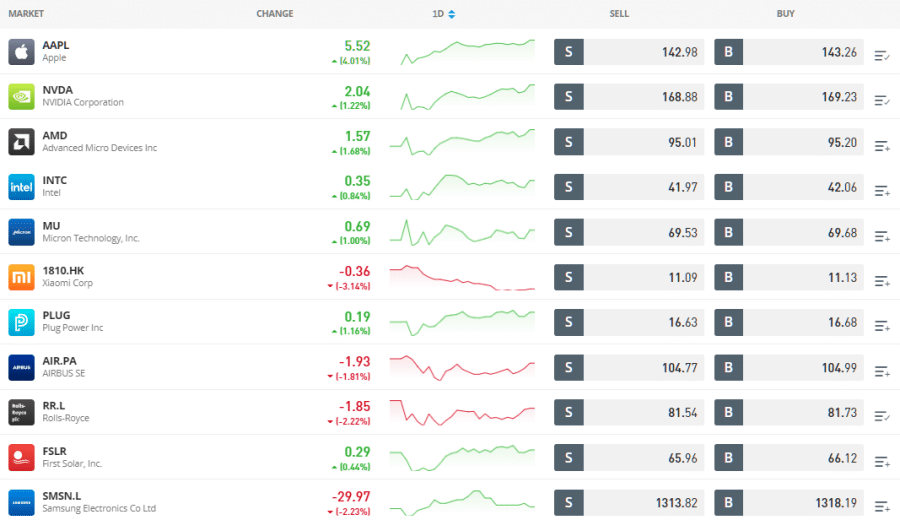
Task: Sell INTC at 41.97
Action: (629, 187)
